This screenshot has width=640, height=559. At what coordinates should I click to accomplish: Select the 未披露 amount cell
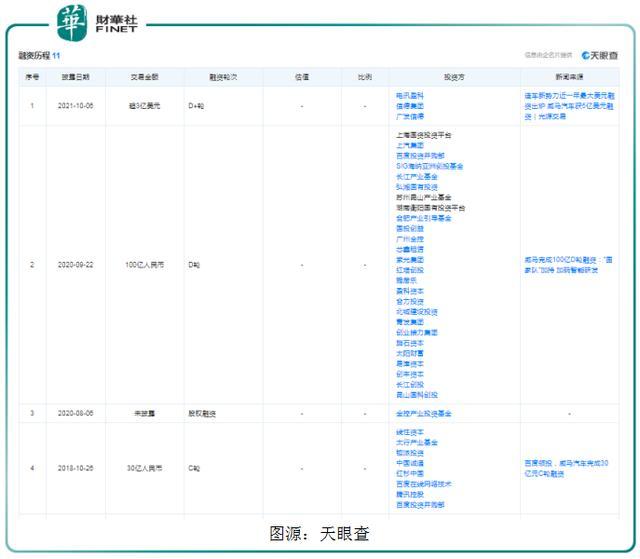coord(144,413)
